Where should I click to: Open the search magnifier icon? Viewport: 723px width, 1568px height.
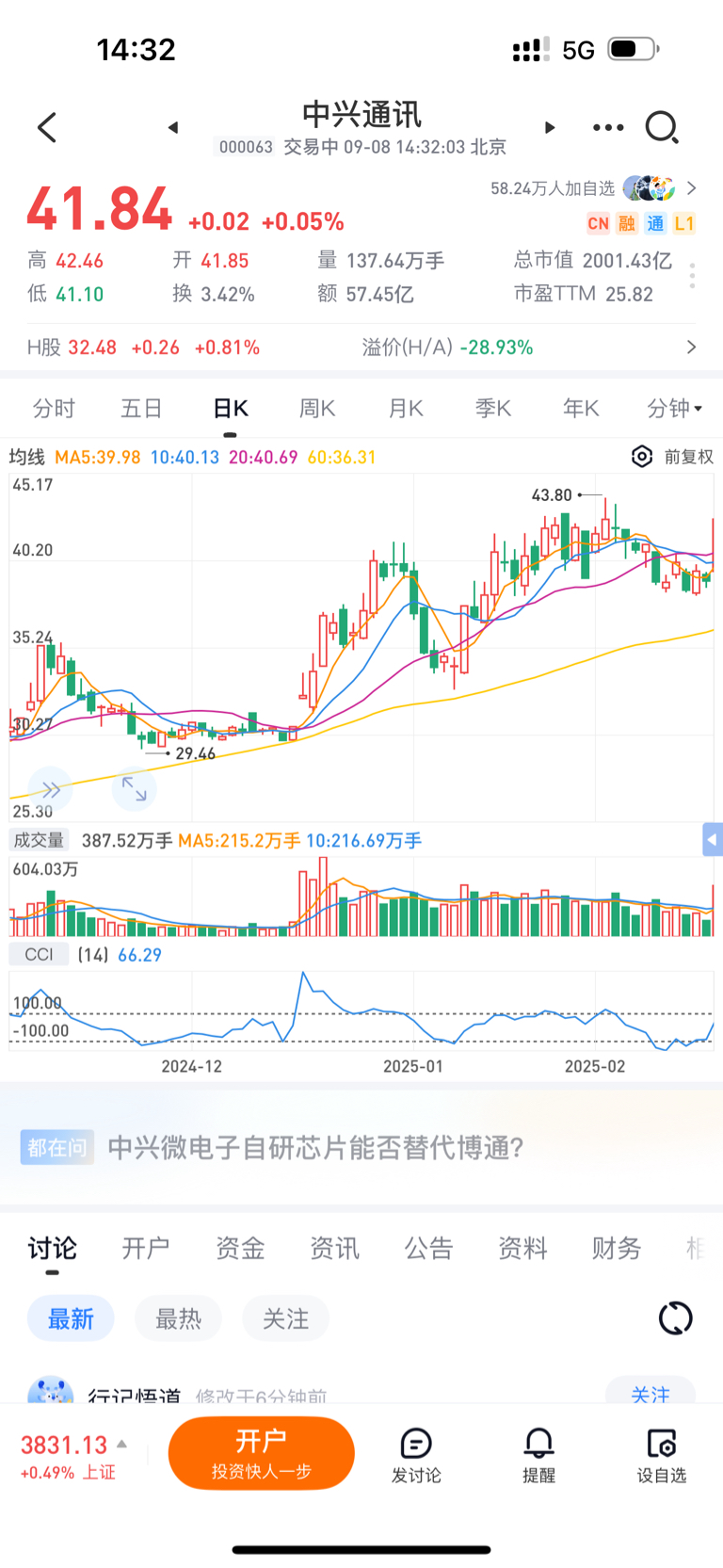click(x=662, y=127)
